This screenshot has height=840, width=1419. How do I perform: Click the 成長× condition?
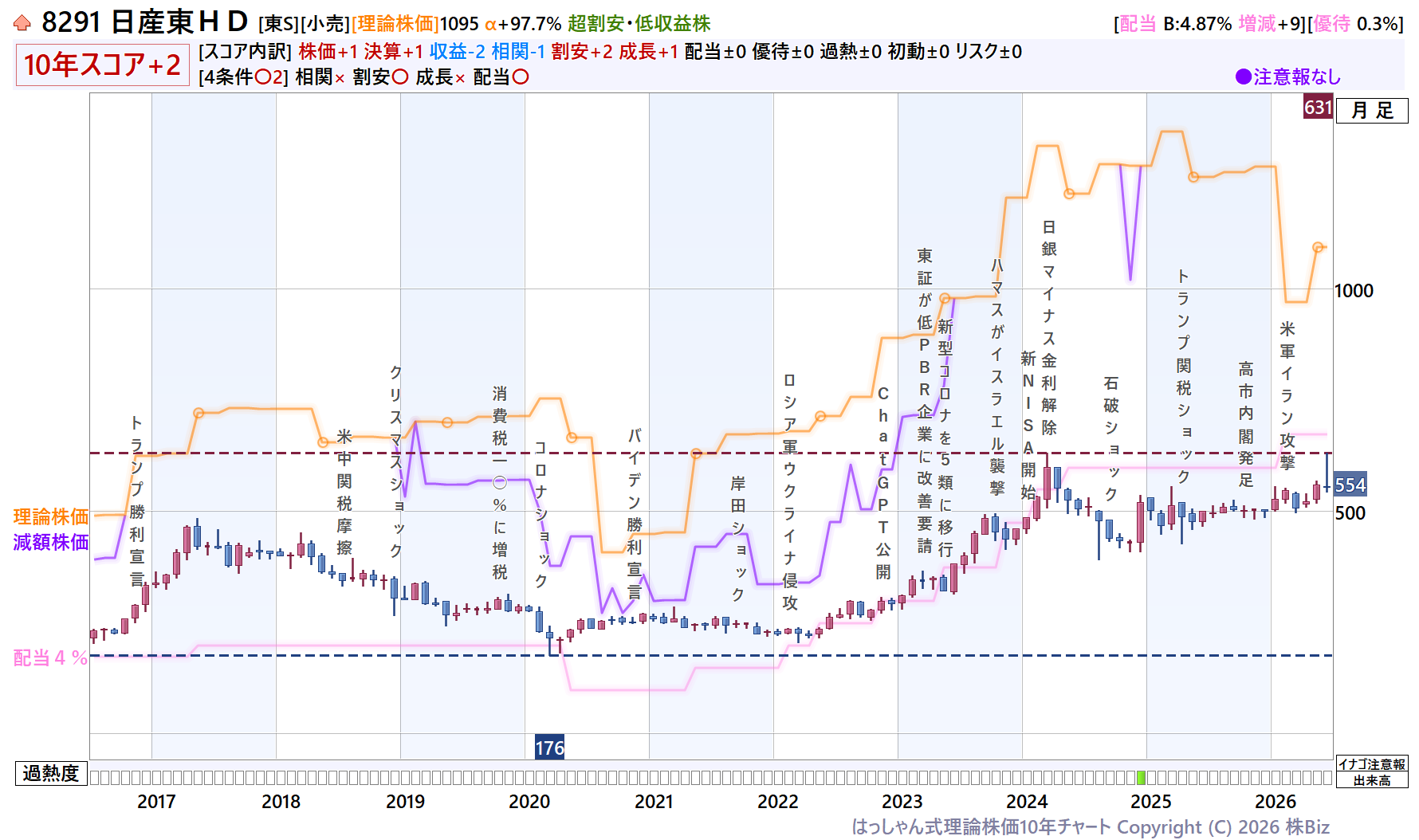[x=440, y=77]
